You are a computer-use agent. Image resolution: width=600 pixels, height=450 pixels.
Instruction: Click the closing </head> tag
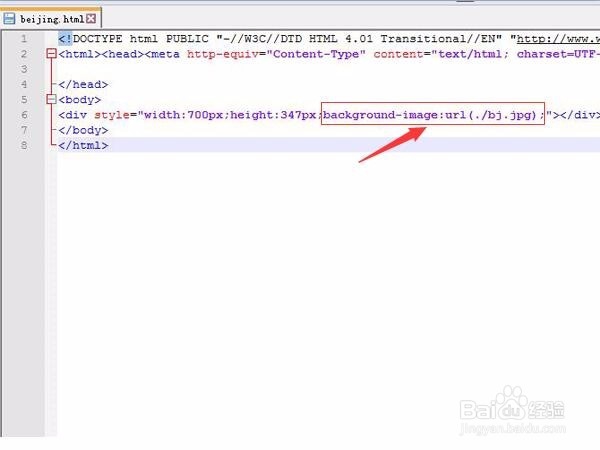pyautogui.click(x=83, y=85)
